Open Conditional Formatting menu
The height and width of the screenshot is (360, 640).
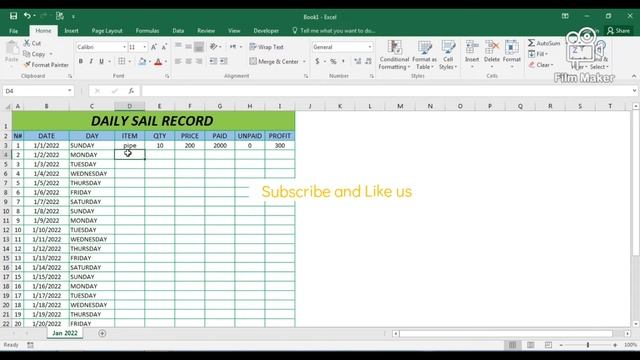394,55
